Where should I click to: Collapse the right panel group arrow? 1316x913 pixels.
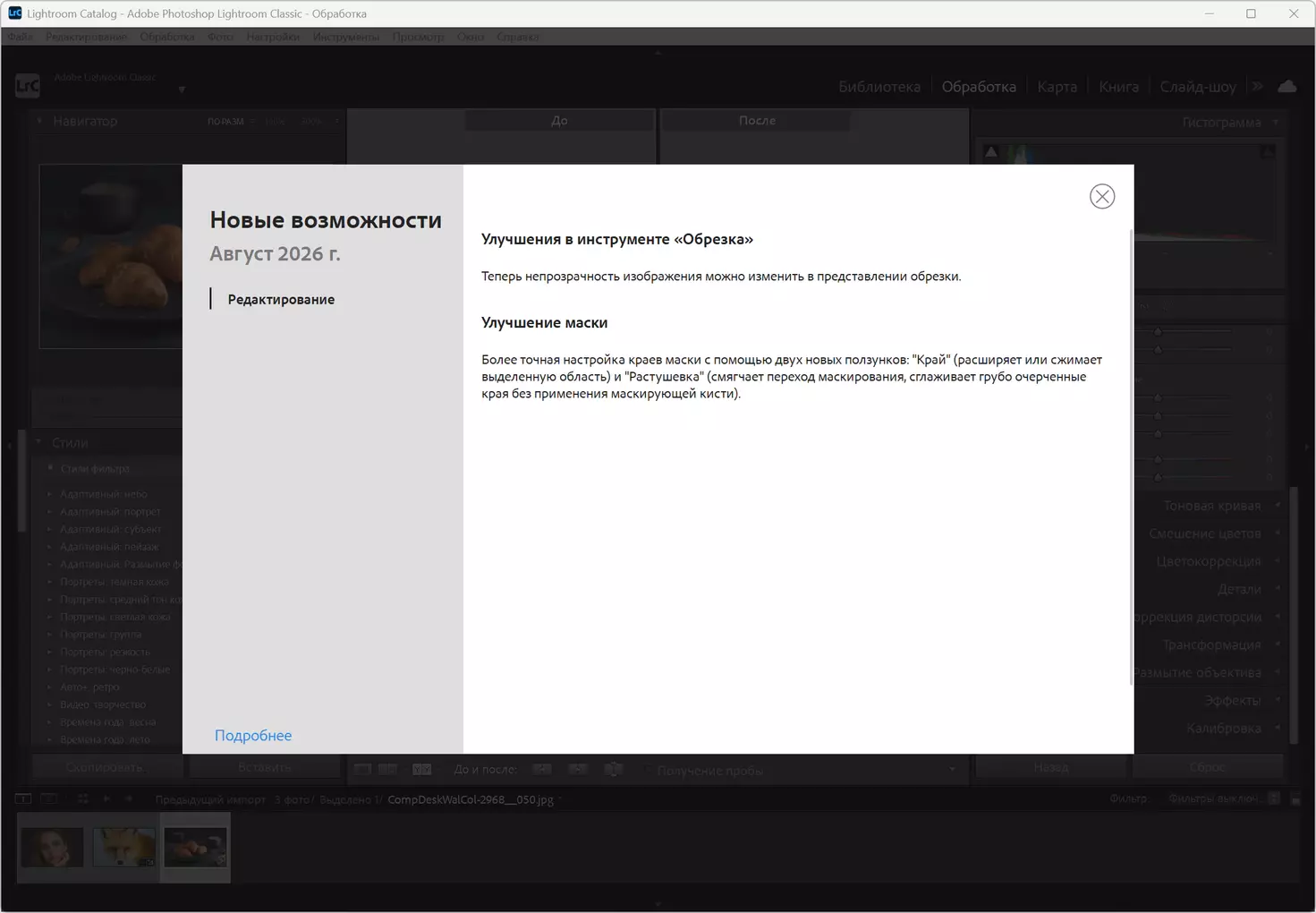1307,445
